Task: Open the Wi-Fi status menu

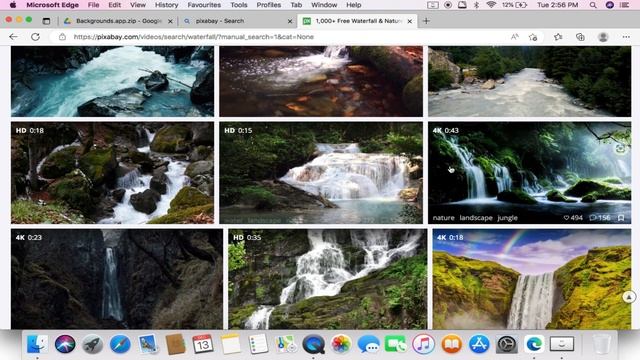Action: click(491, 5)
